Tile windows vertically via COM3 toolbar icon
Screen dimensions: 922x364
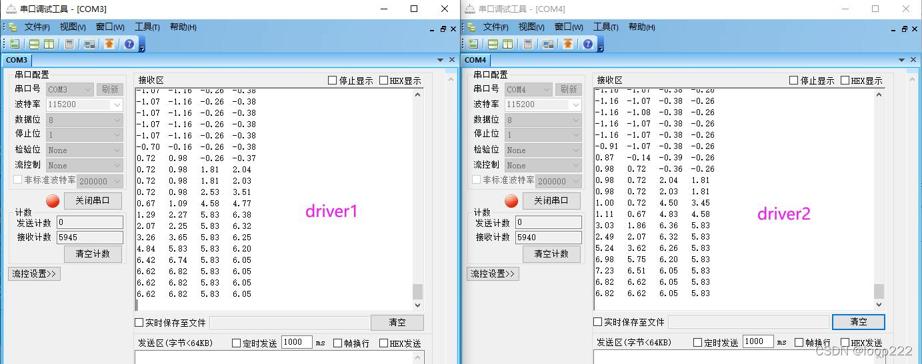click(x=48, y=44)
